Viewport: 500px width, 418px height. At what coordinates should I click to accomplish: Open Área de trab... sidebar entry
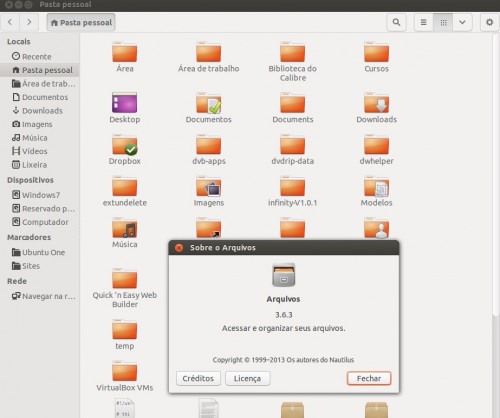(40, 84)
